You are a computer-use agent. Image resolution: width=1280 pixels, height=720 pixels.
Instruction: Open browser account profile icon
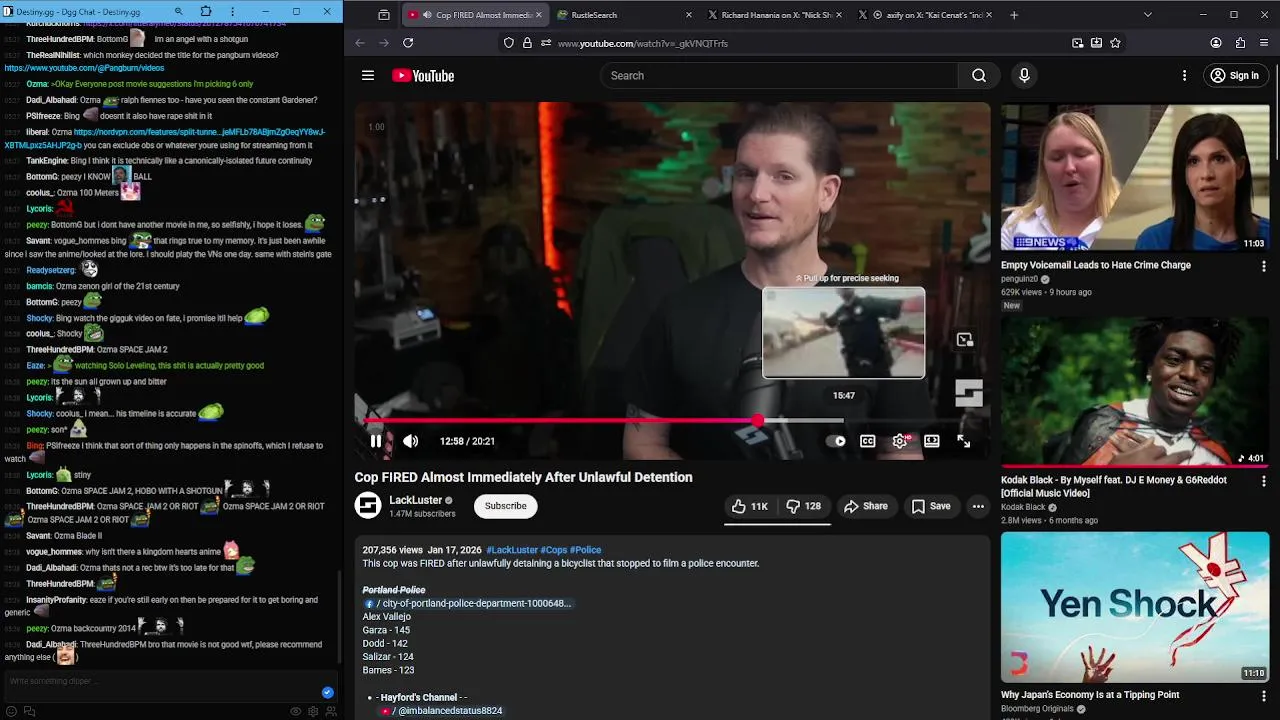point(1216,43)
